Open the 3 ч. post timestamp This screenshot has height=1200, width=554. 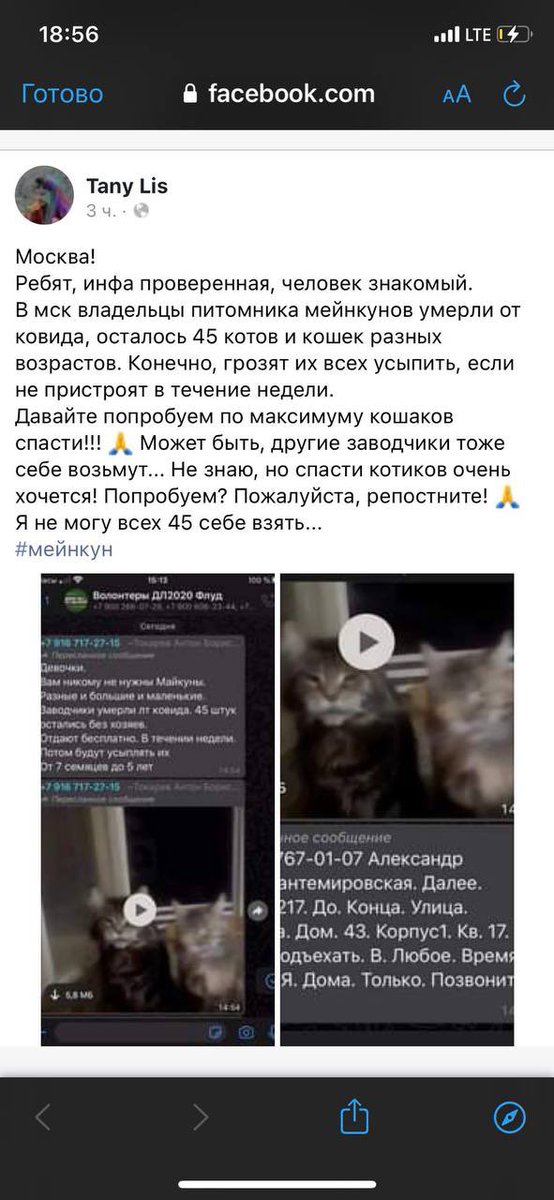point(101,210)
